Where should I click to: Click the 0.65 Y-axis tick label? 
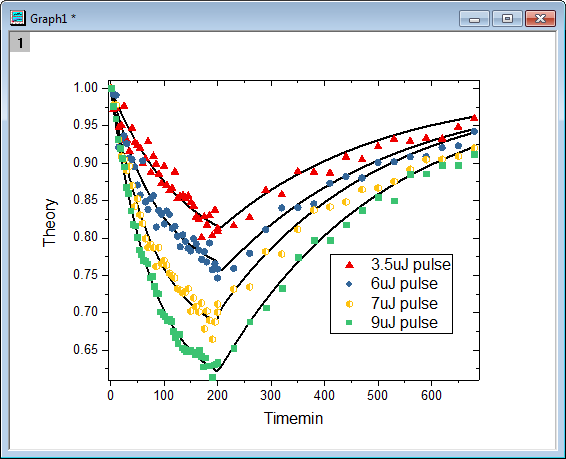[86, 350]
